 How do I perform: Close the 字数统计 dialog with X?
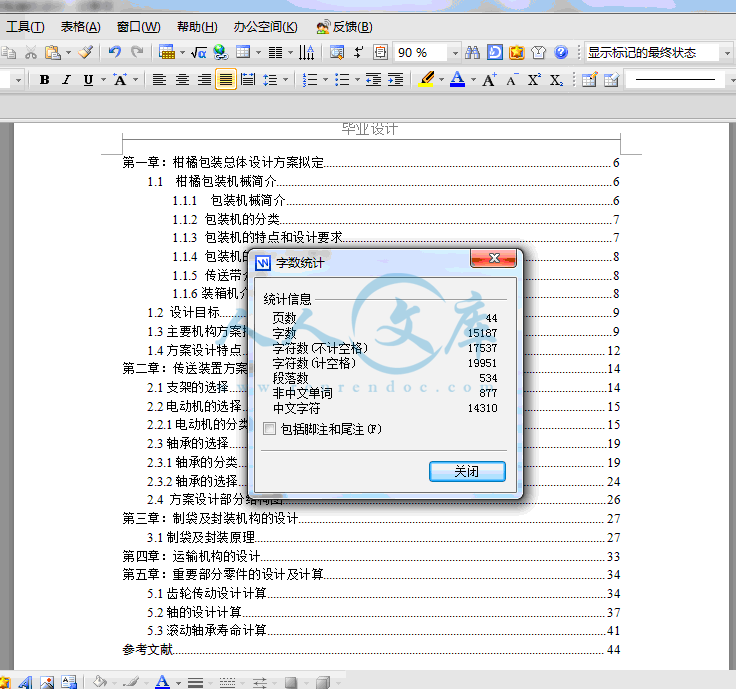493,258
